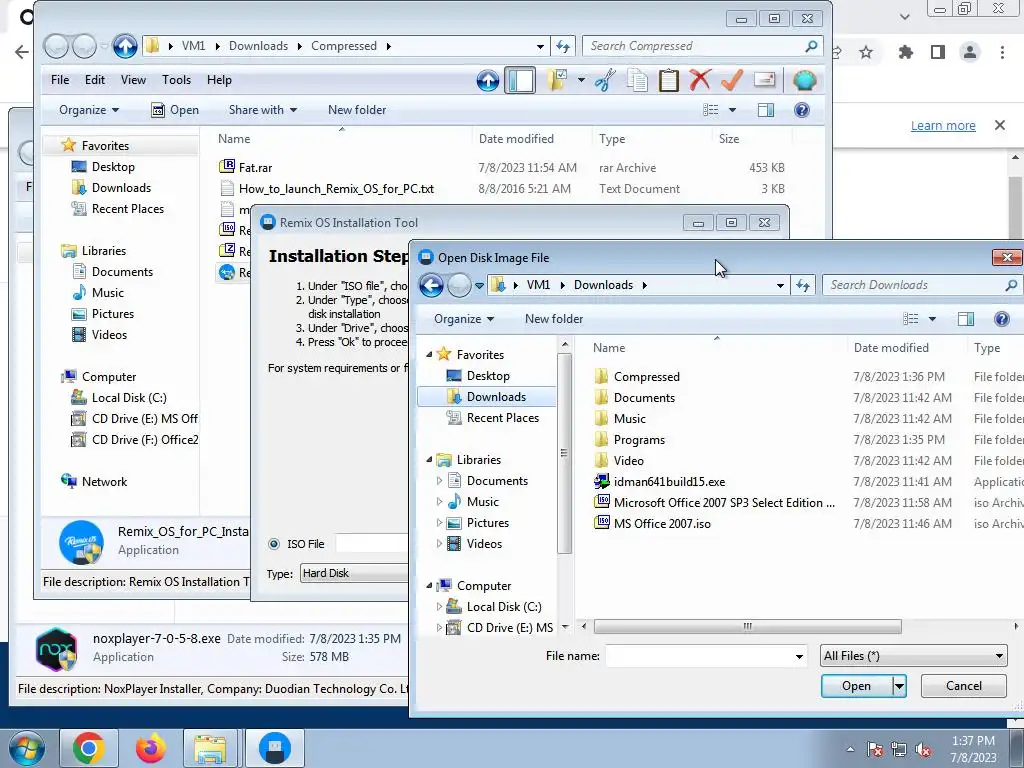Expand Local Disk (C:) in dialog tree
This screenshot has height=768, width=1024.
(x=439, y=607)
